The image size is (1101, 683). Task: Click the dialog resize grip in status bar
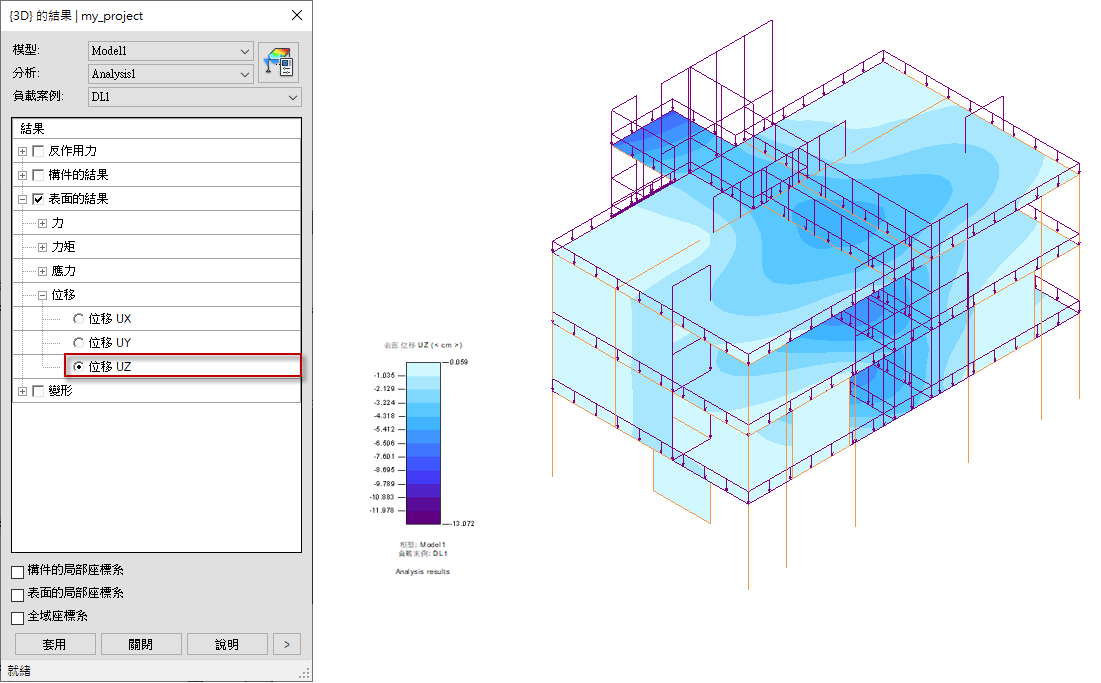click(x=305, y=673)
